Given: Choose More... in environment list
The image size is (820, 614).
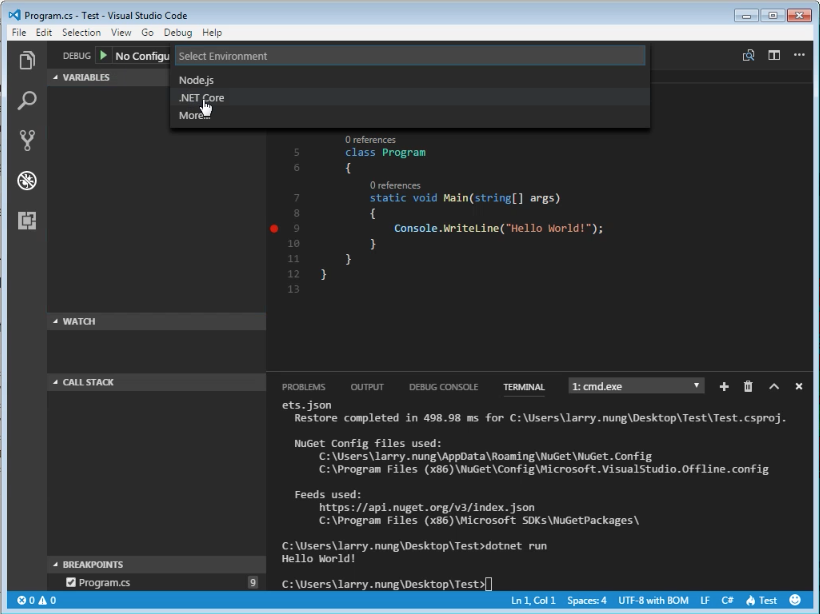Looking at the screenshot, I should pos(410,116).
